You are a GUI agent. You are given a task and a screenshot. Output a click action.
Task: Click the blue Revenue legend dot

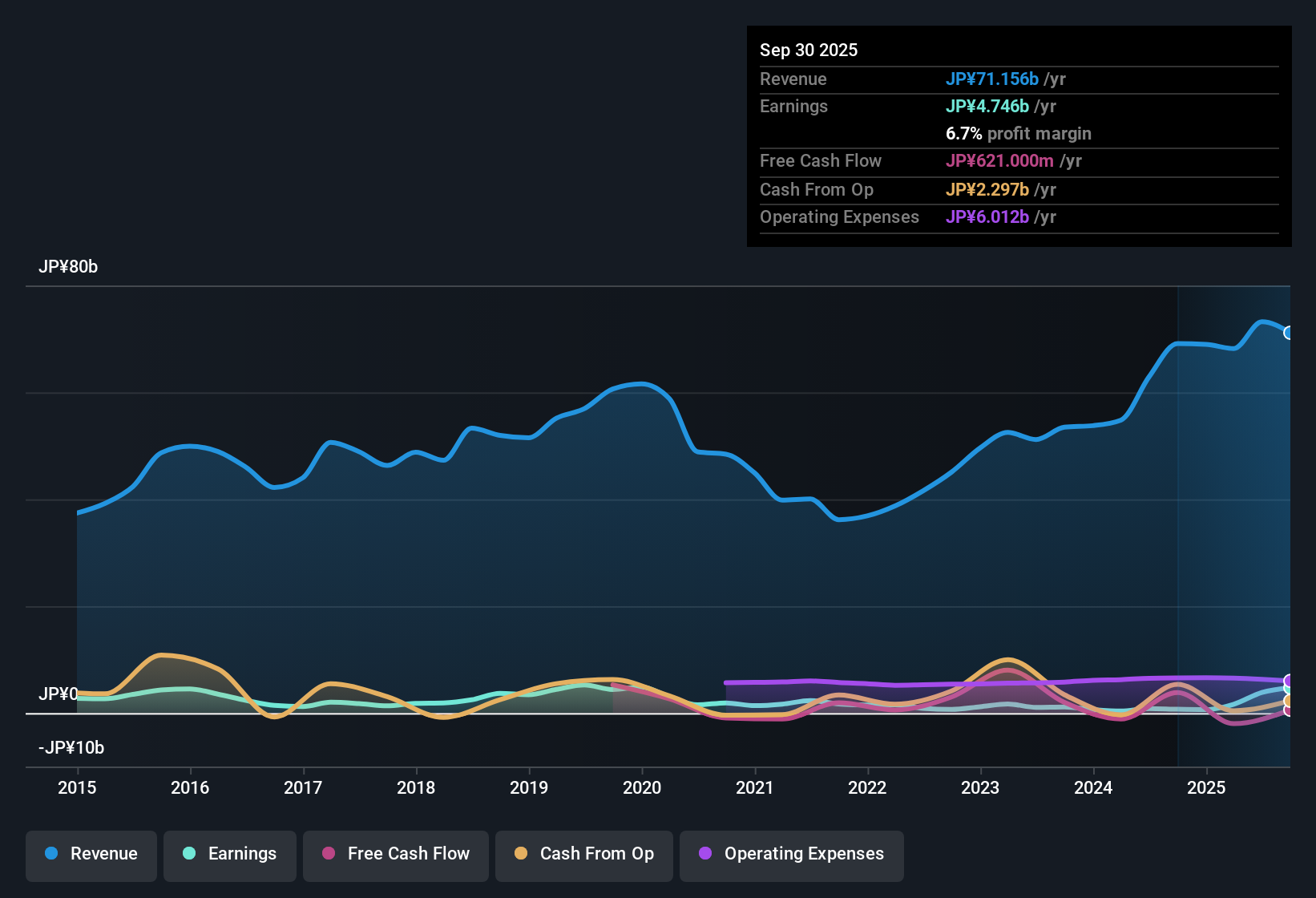50,854
